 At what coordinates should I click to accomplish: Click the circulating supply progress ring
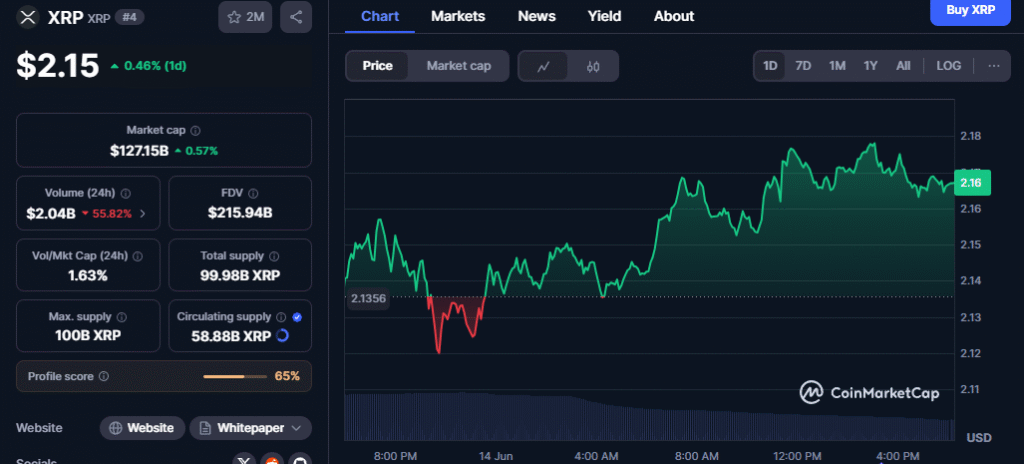coord(283,336)
